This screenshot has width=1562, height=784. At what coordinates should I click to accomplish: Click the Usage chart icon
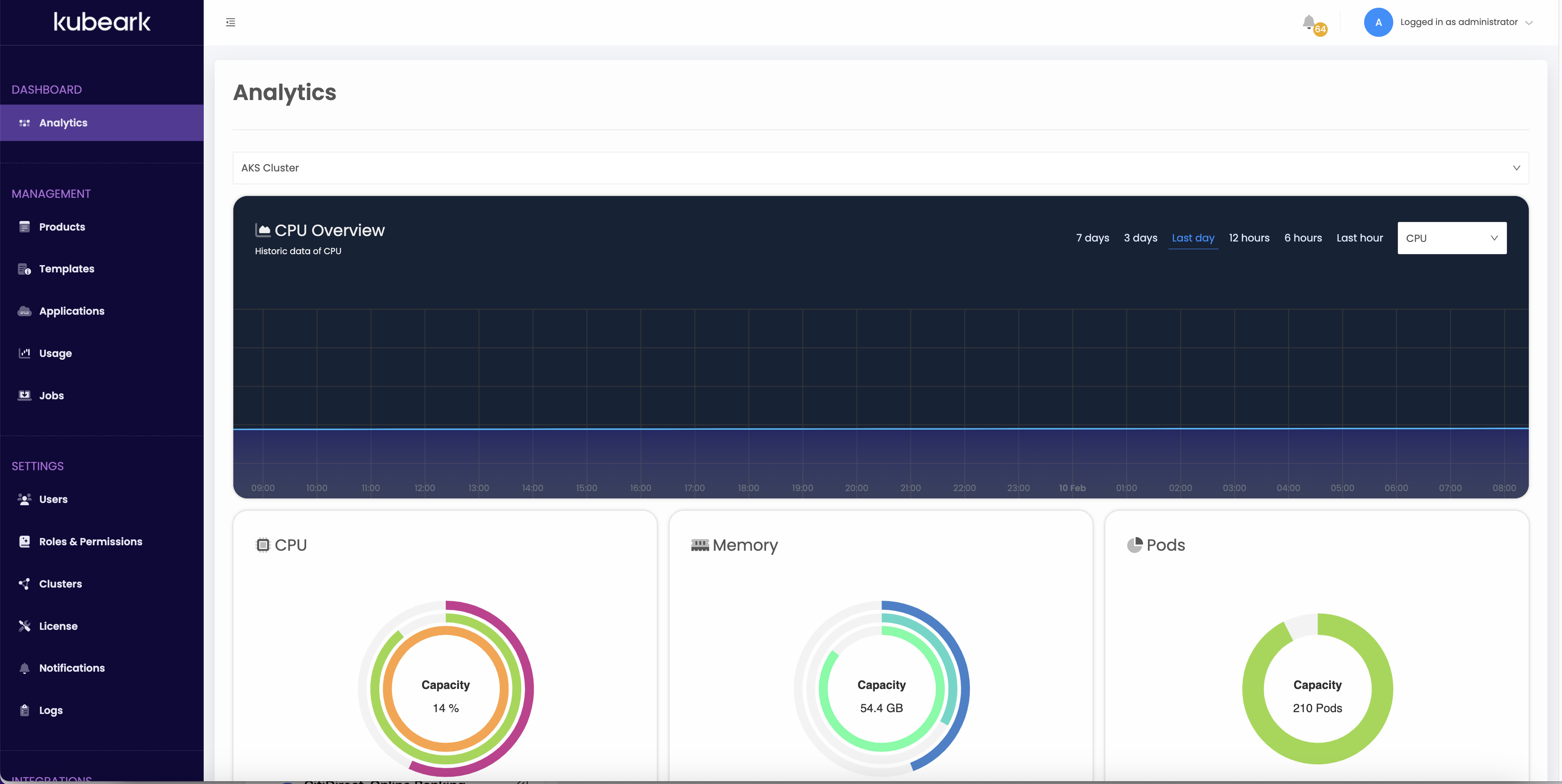pyautogui.click(x=24, y=353)
